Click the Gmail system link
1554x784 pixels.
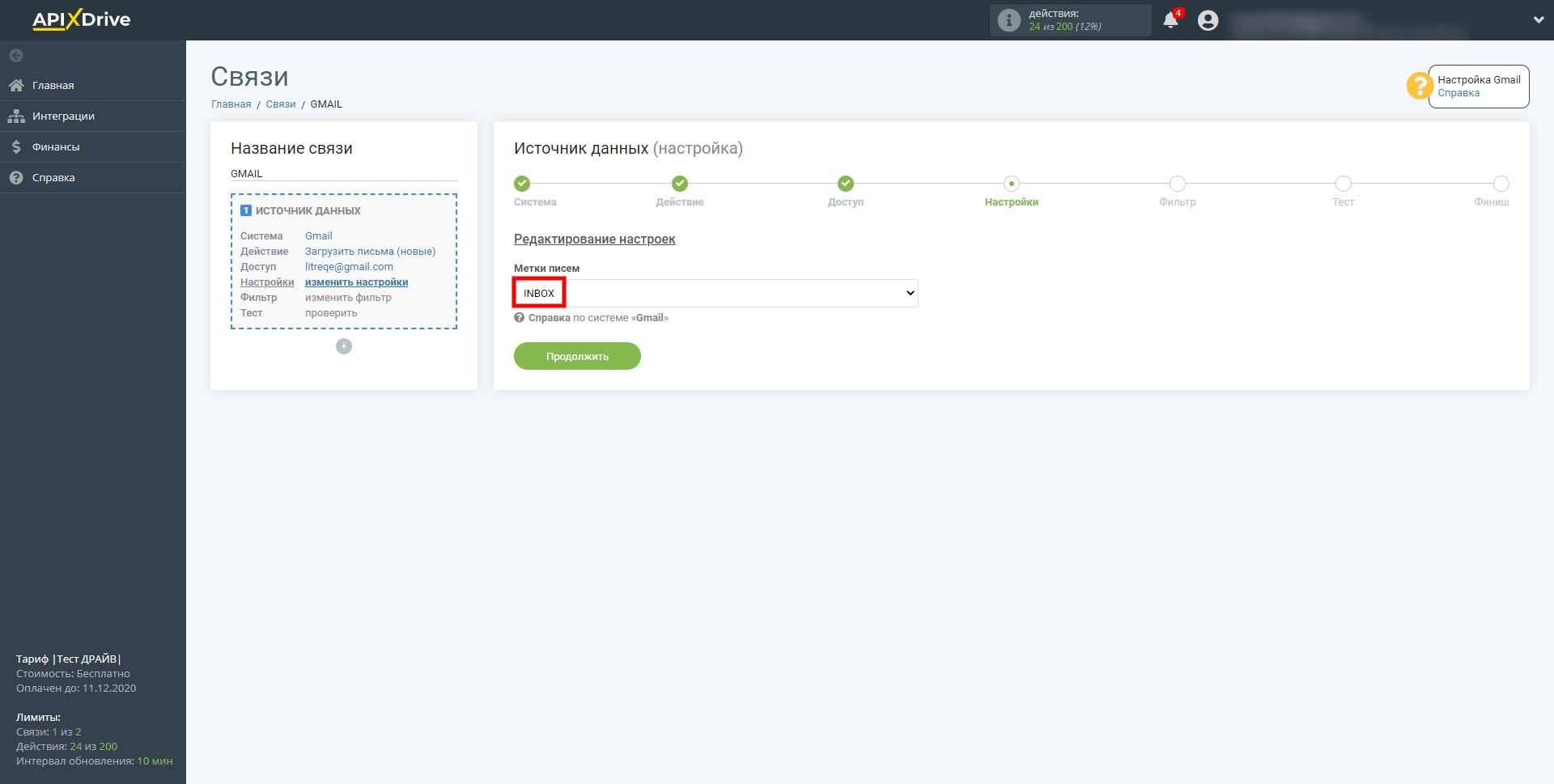(x=319, y=236)
